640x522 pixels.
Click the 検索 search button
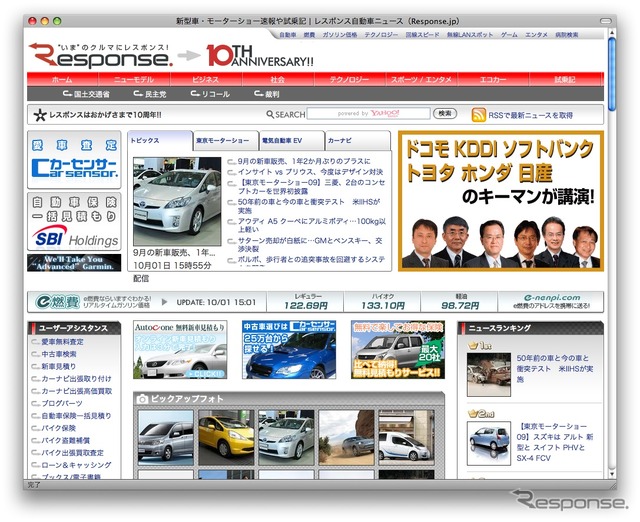(x=444, y=113)
